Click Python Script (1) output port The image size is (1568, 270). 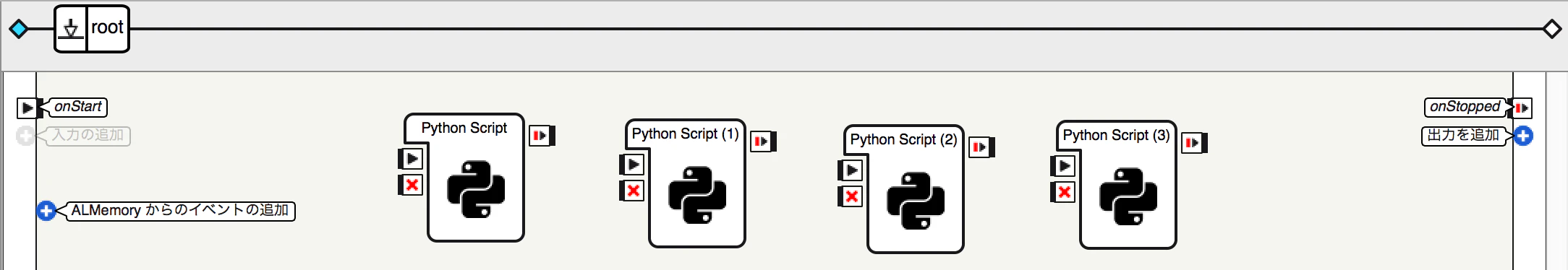(763, 141)
